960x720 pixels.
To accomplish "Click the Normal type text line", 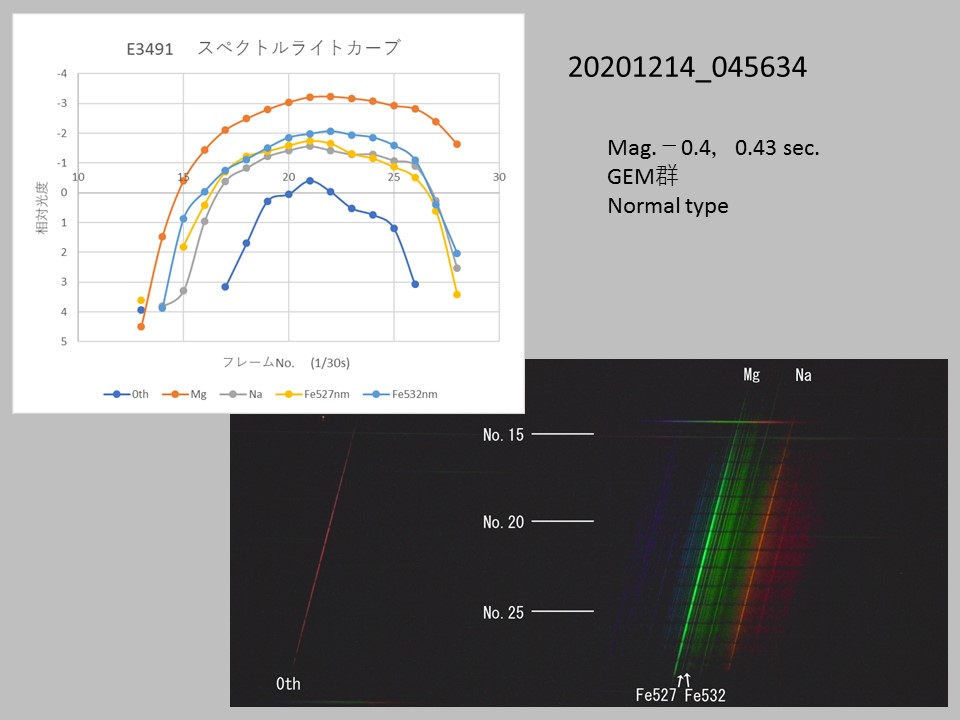I will point(667,206).
